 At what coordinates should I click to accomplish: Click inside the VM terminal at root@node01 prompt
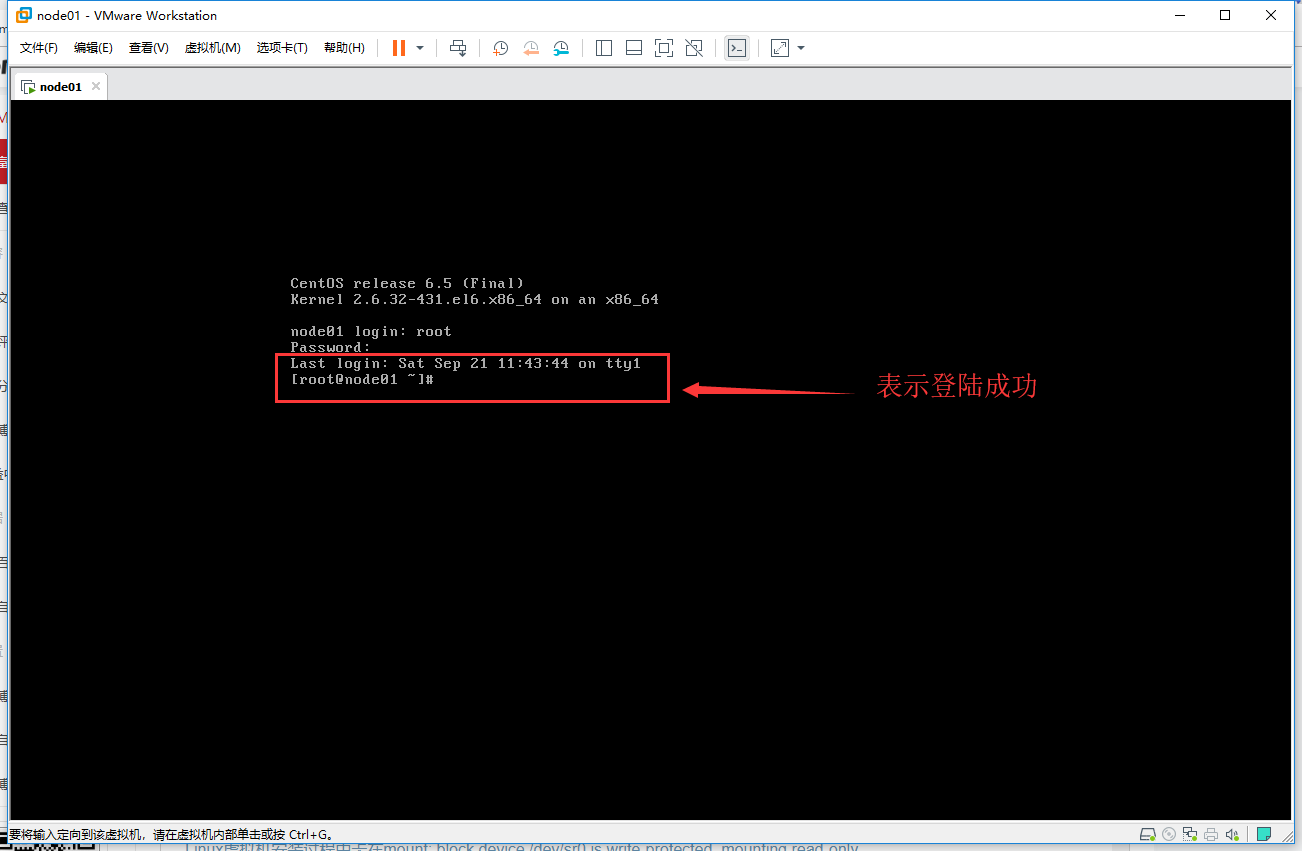point(362,379)
